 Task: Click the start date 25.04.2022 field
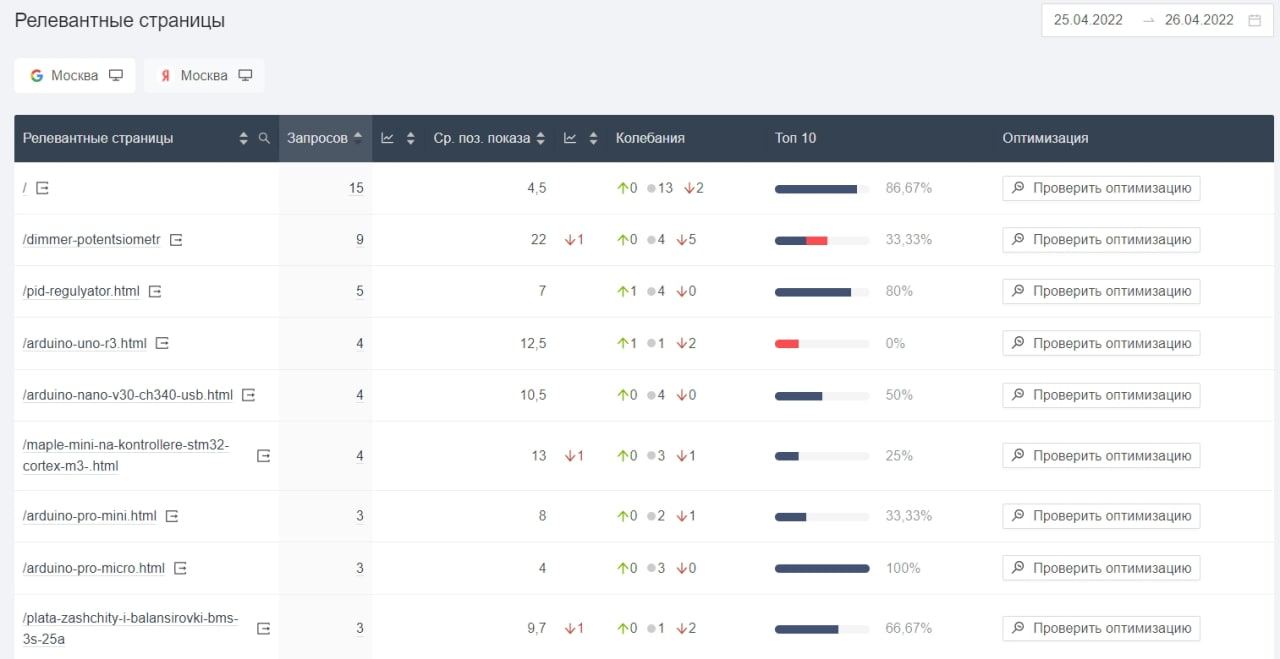(x=1088, y=20)
